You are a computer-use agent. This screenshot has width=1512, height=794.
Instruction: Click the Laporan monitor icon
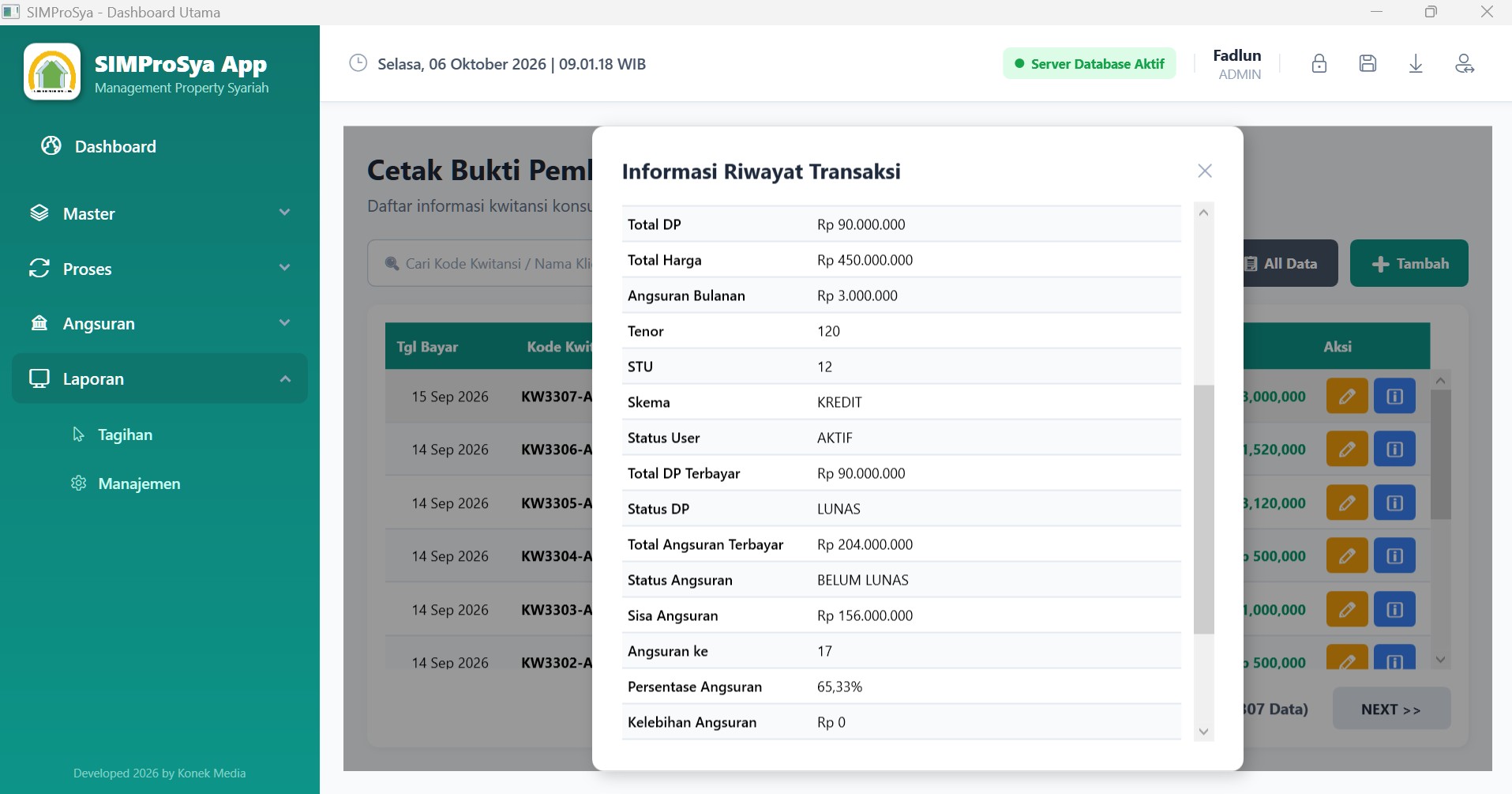click(x=39, y=378)
